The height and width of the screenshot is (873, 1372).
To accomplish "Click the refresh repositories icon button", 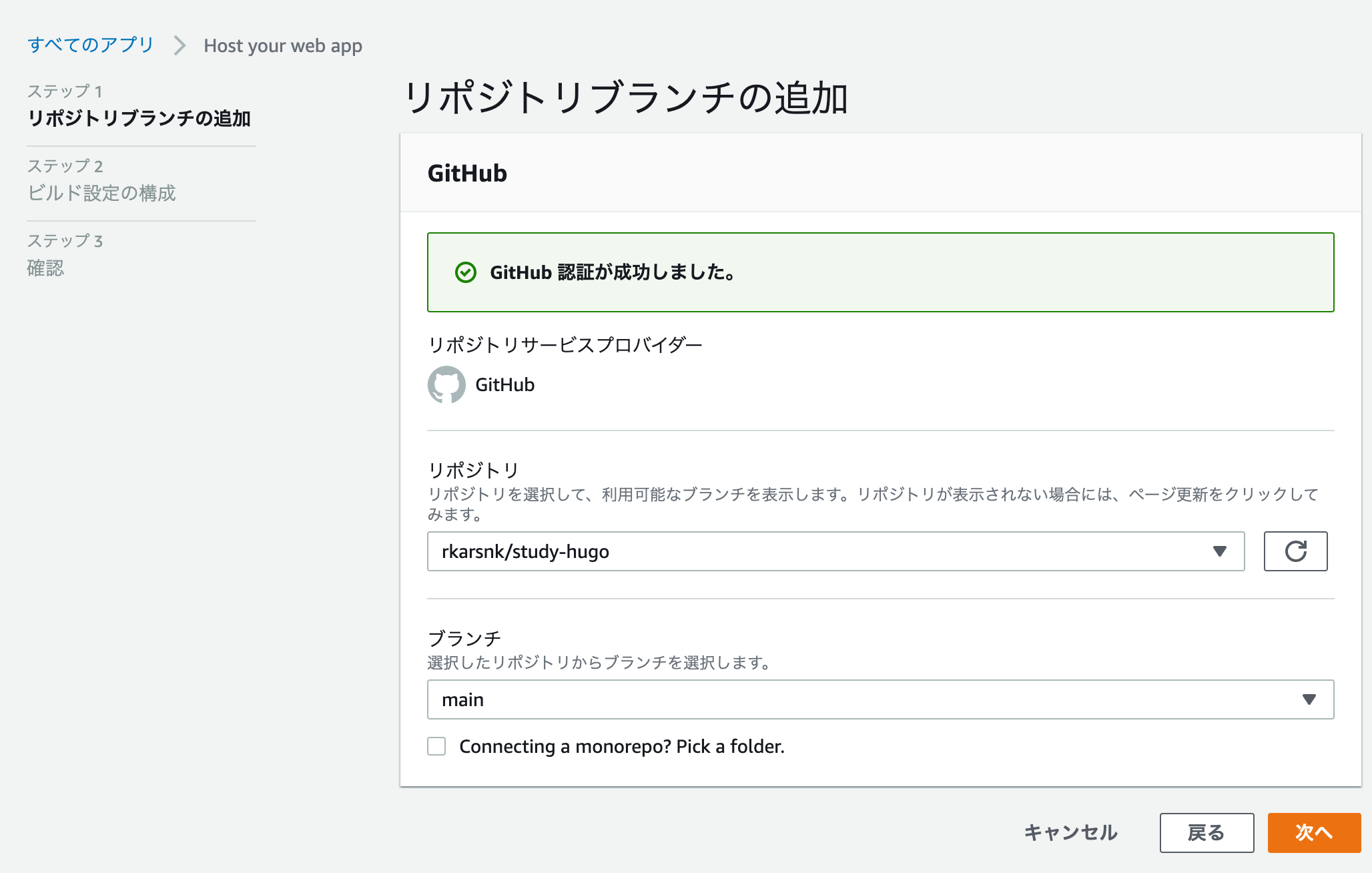I will coord(1295,551).
